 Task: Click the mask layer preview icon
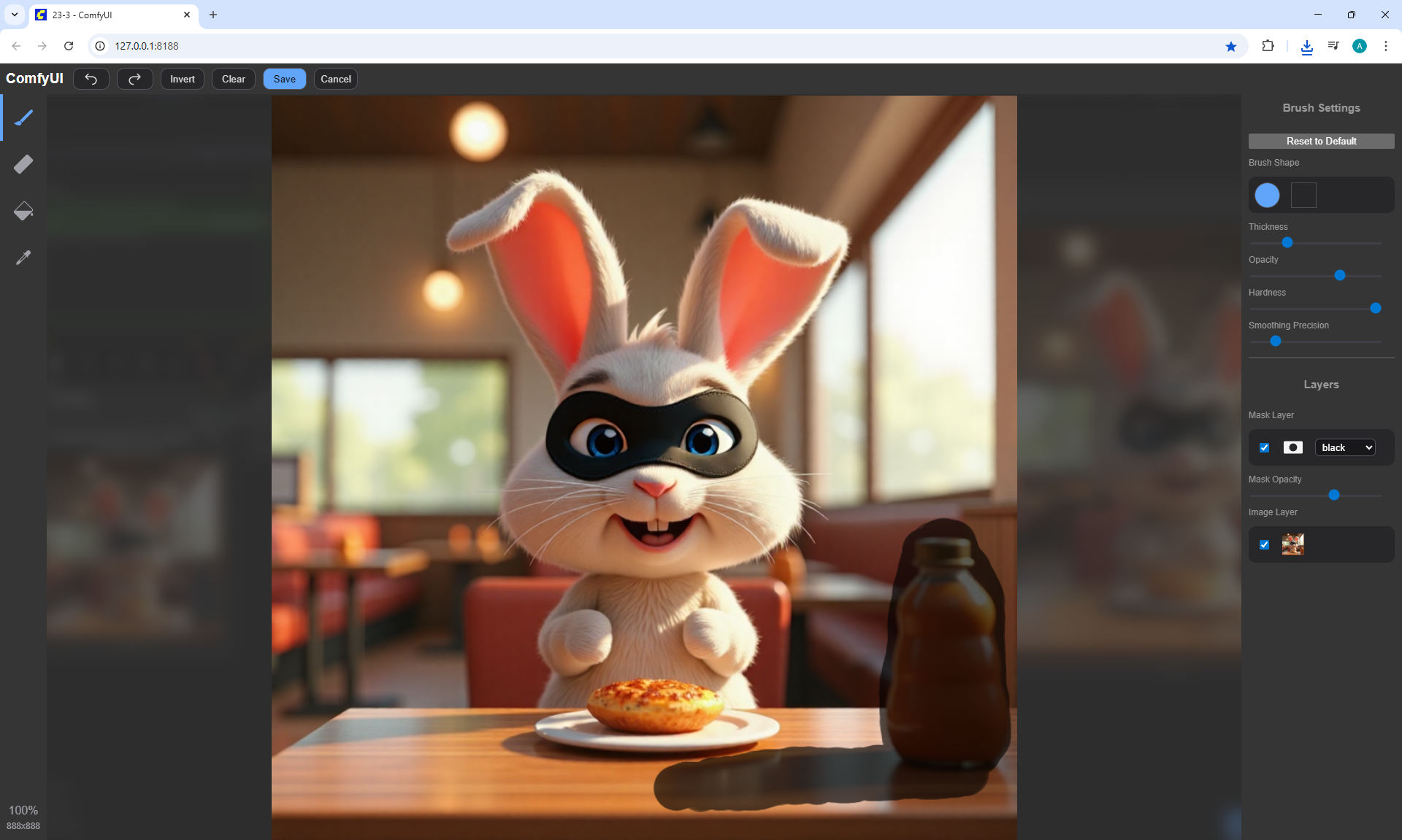point(1292,447)
